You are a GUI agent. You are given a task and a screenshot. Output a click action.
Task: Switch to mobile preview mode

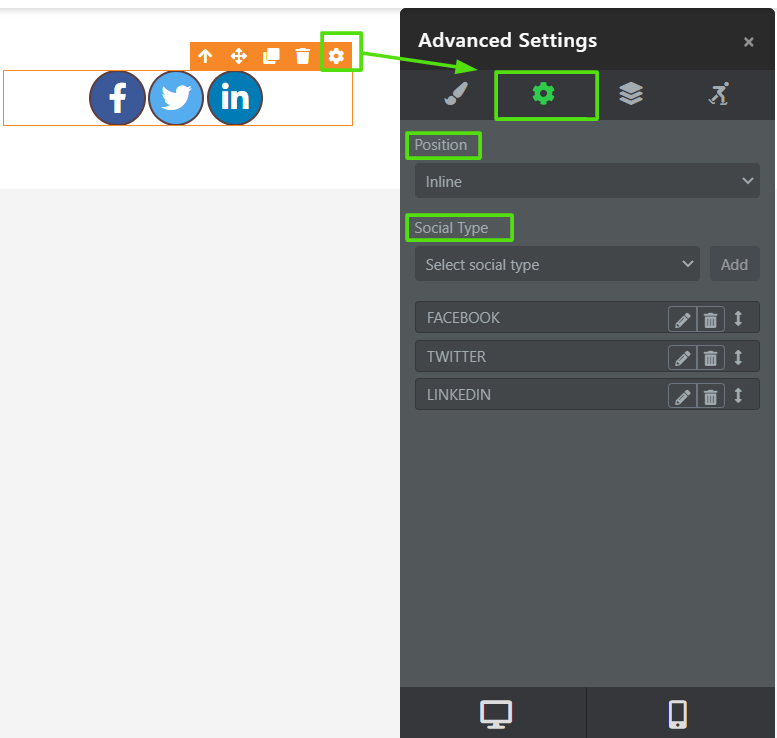coord(677,714)
